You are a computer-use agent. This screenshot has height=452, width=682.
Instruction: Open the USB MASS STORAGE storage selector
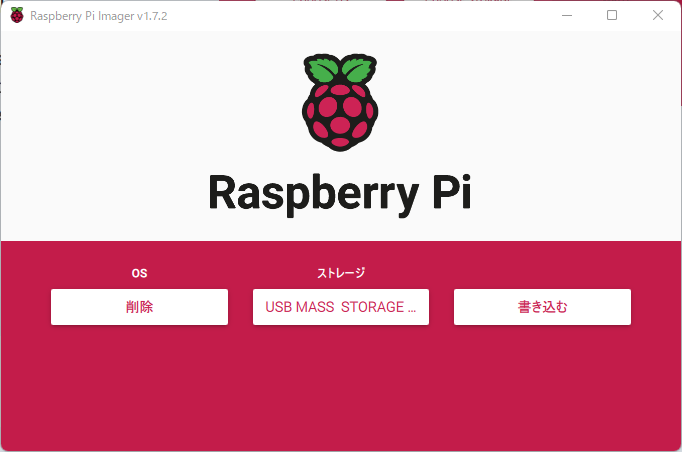coord(341,307)
